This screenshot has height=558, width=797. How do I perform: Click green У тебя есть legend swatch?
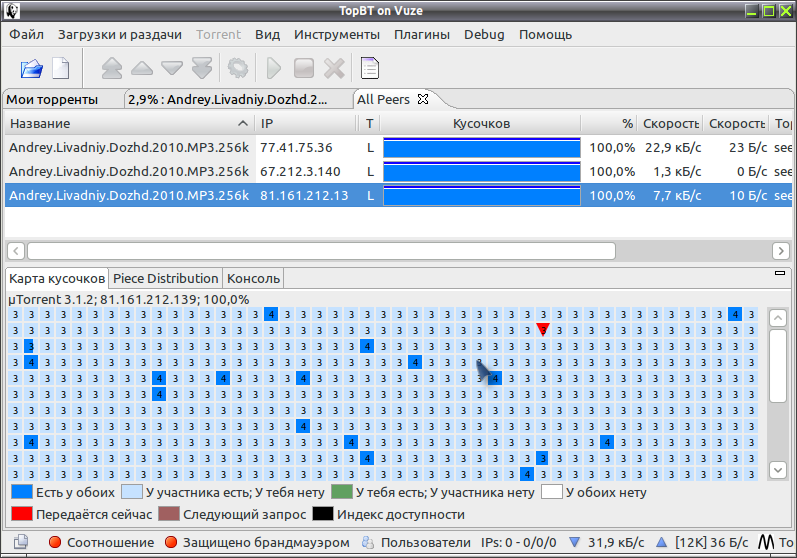point(342,492)
